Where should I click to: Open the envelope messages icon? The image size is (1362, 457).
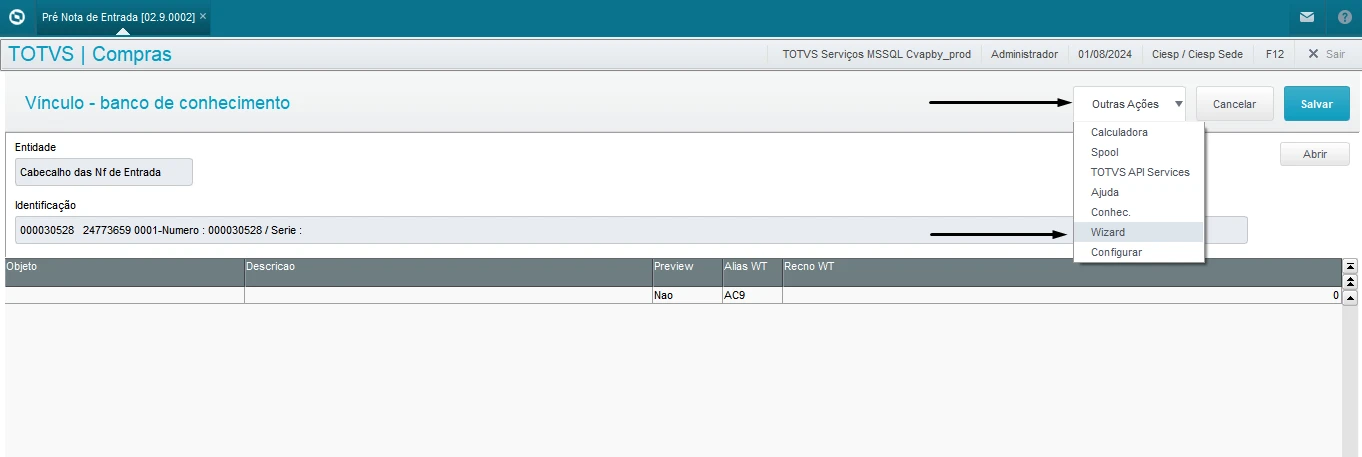click(x=1306, y=17)
